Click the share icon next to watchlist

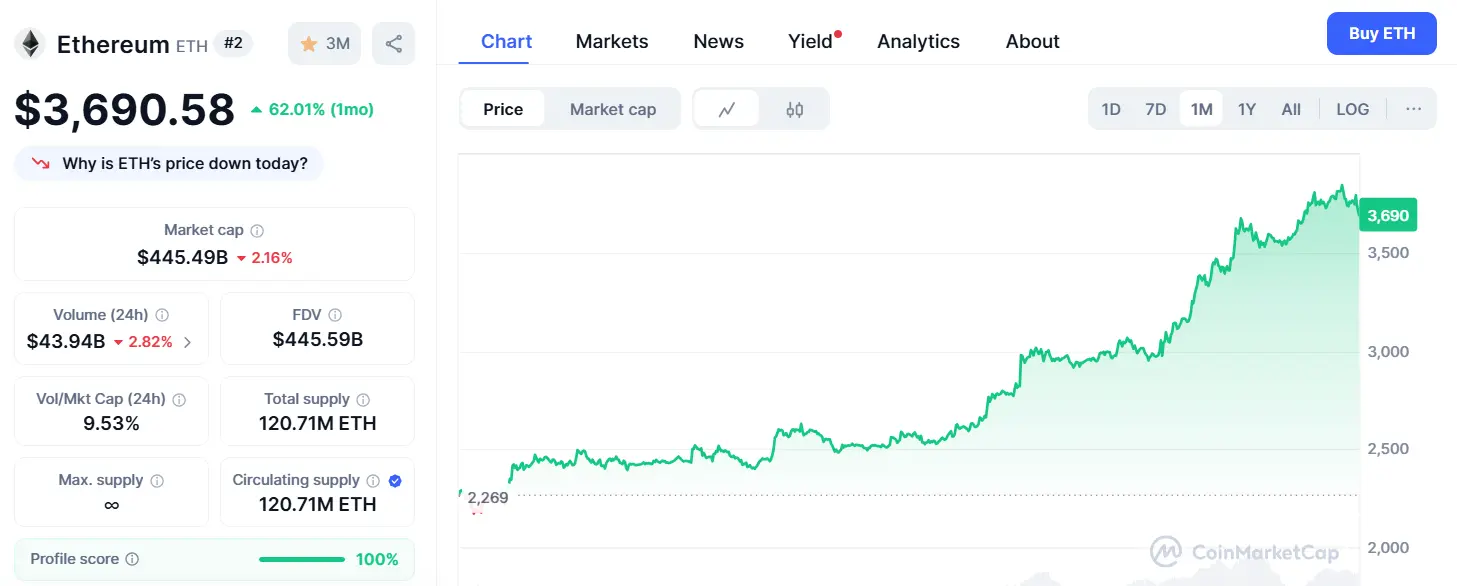click(x=393, y=44)
